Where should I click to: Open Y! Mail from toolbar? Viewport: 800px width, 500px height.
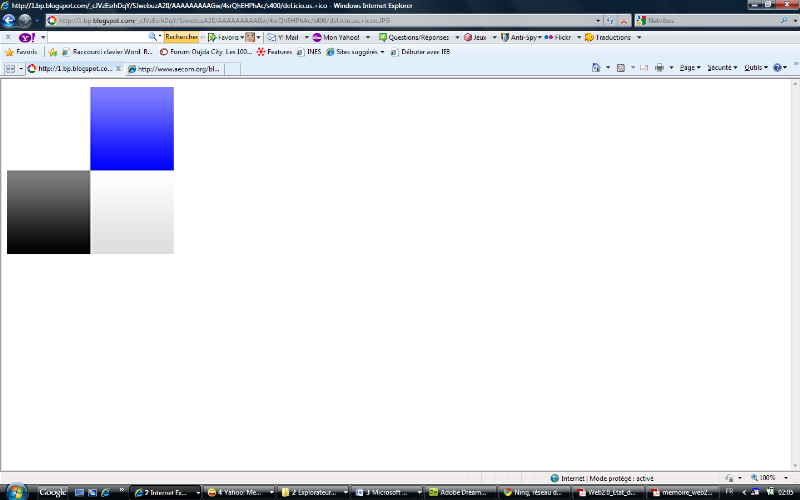pyautogui.click(x=283, y=37)
